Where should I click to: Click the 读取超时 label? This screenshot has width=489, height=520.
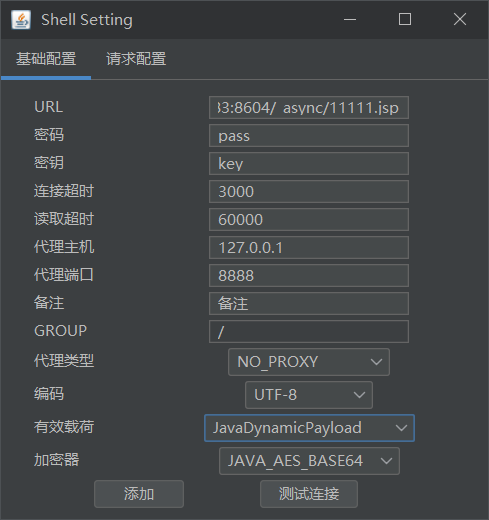(64, 219)
